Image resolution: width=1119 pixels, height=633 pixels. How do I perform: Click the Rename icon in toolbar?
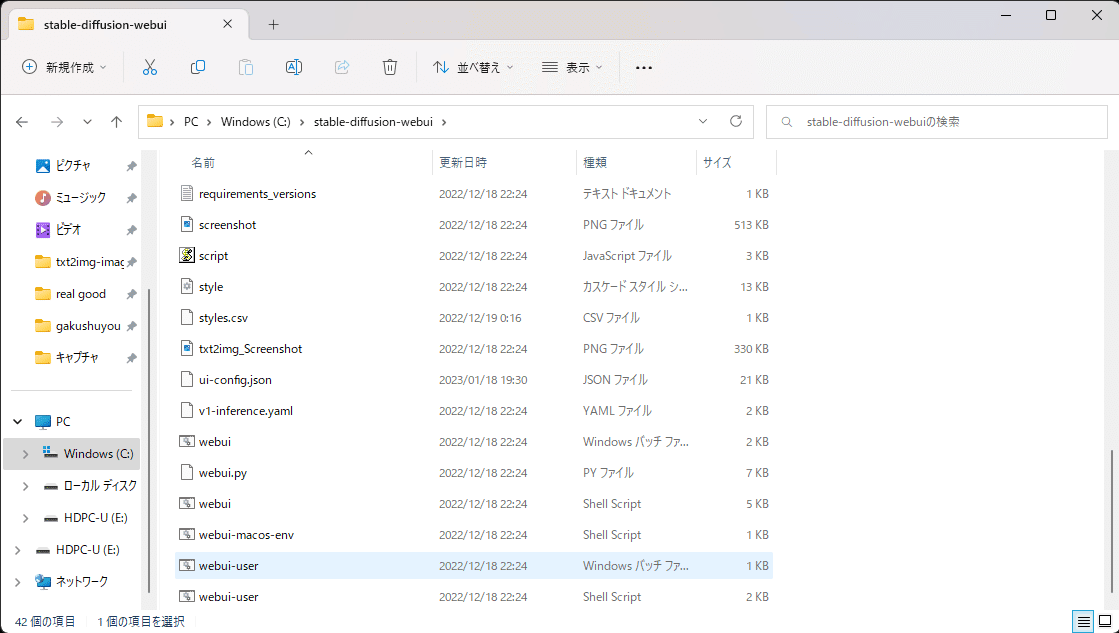[293, 67]
